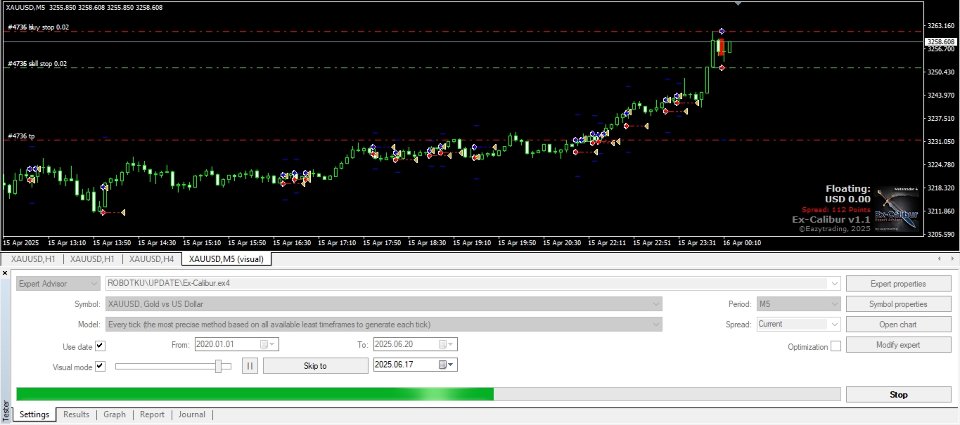Image resolution: width=960 pixels, height=425 pixels.
Task: Click the #4736 buy stop 0.02 order label
Action: click(x=38, y=27)
